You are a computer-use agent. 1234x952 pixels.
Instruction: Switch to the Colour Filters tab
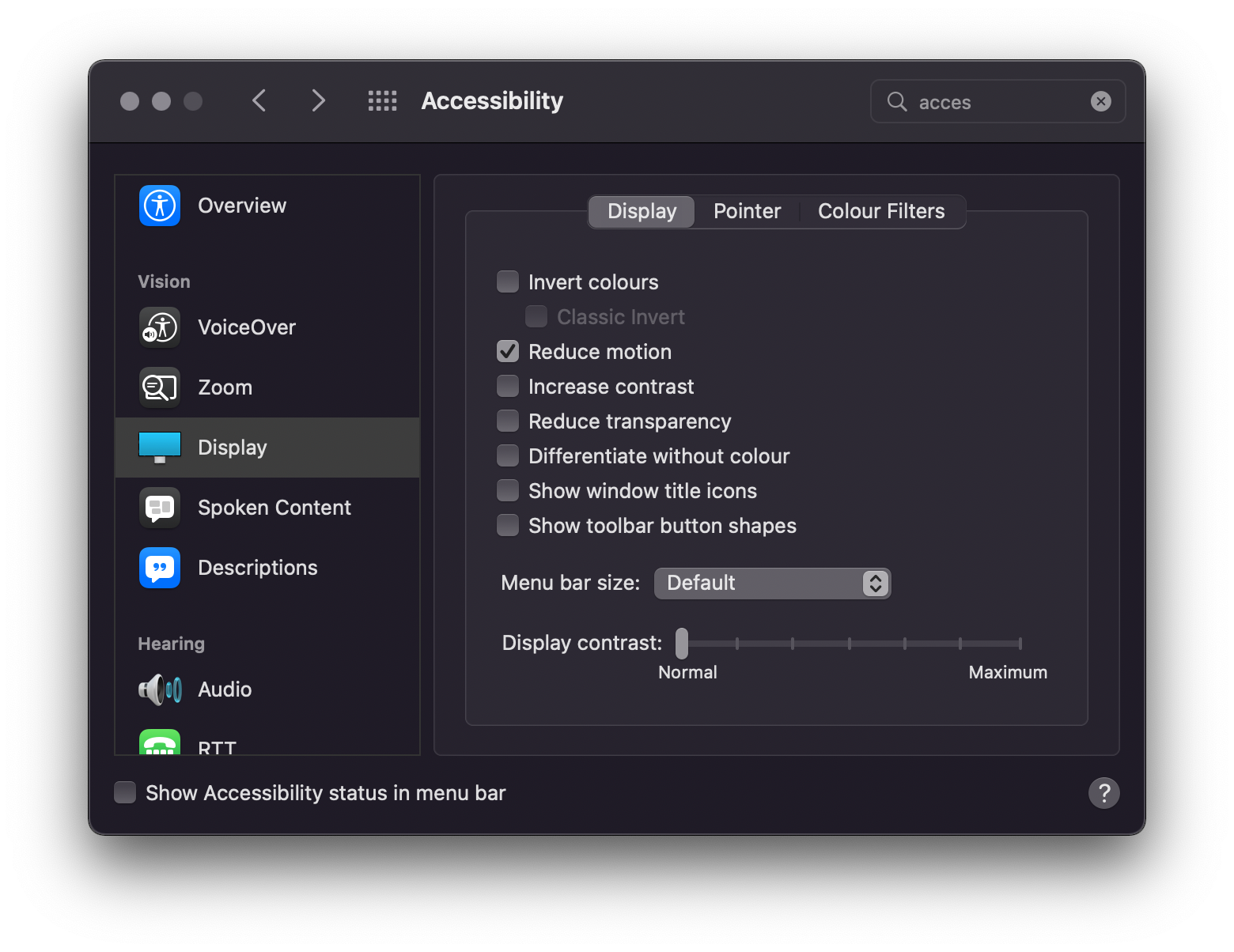880,211
